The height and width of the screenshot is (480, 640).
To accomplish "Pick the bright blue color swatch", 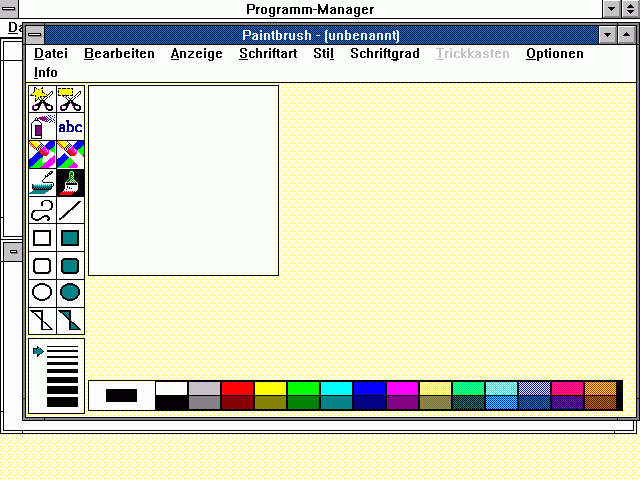I will point(370,388).
